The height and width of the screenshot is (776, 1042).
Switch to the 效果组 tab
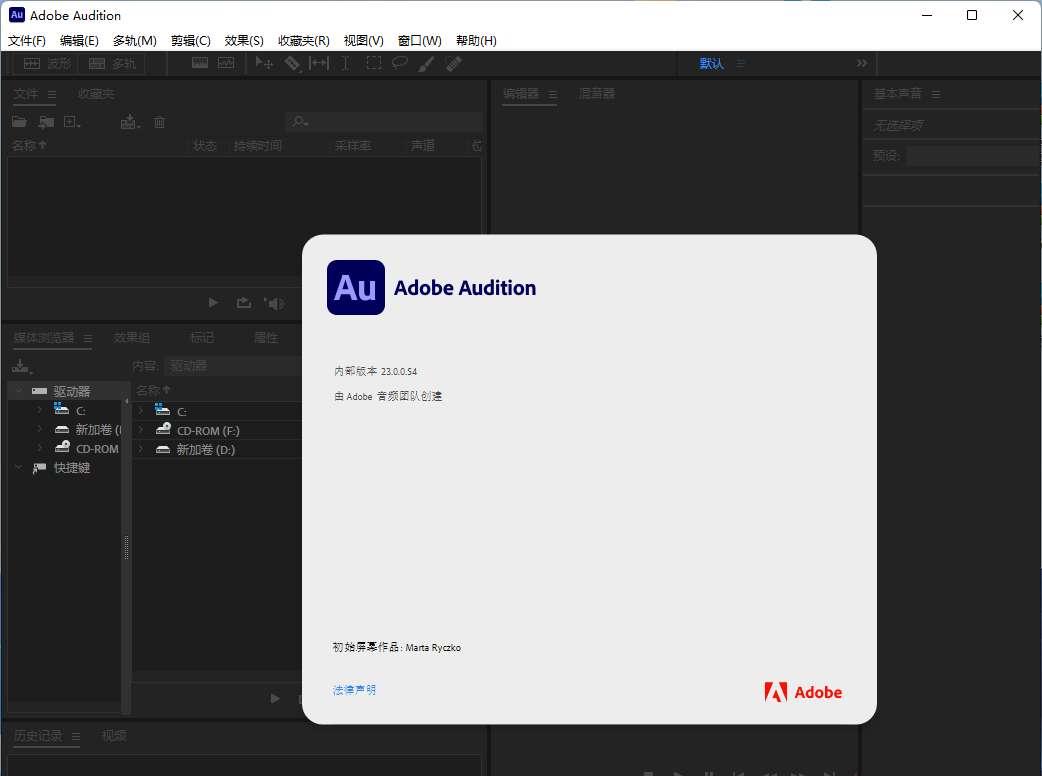click(x=131, y=337)
